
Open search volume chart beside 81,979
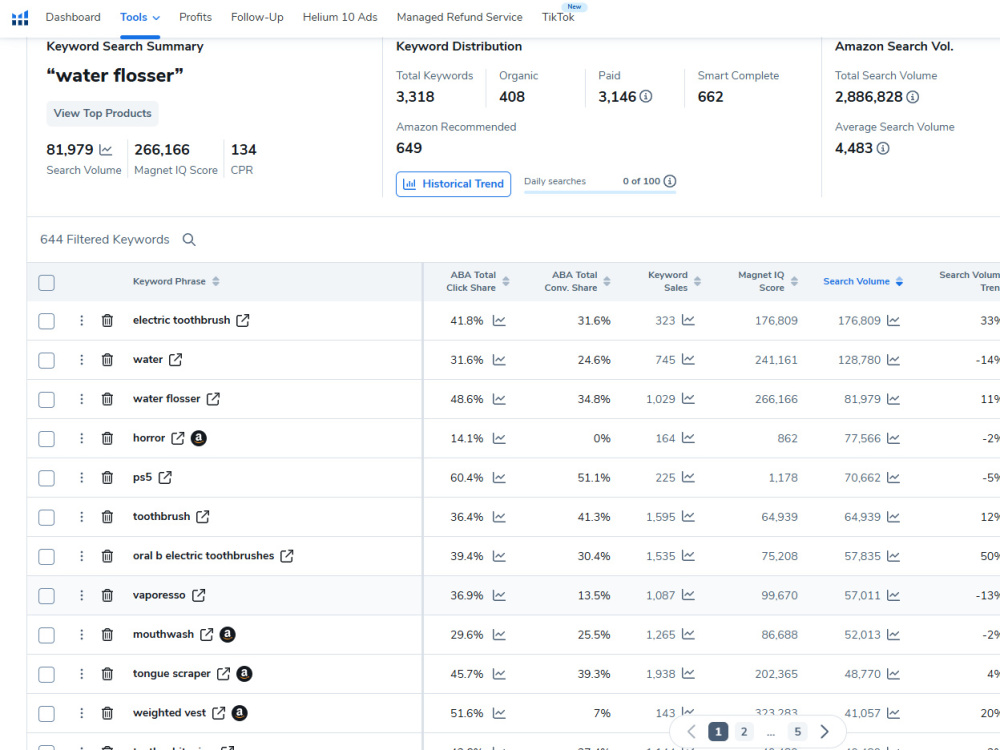point(106,150)
